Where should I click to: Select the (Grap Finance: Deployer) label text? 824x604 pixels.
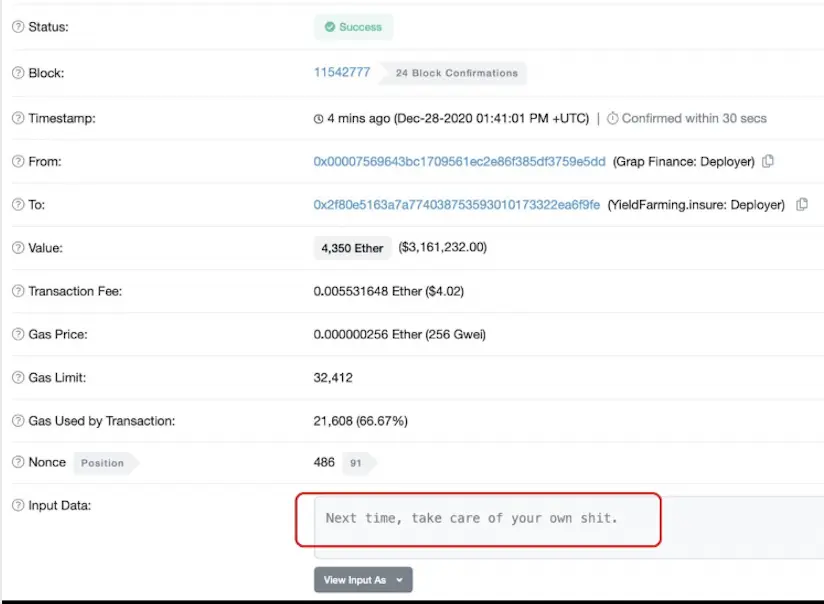[684, 161]
